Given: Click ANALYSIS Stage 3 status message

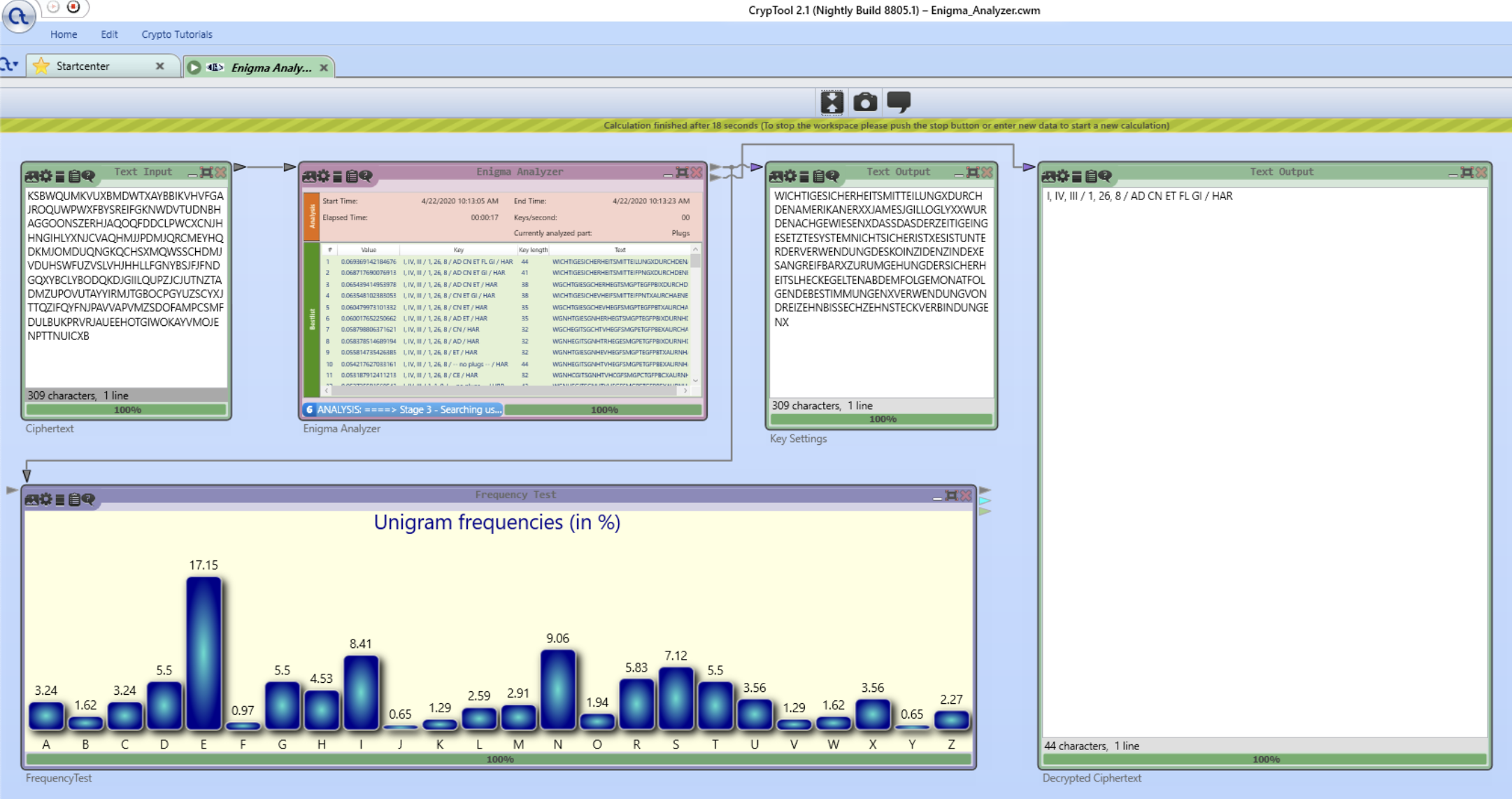Looking at the screenshot, I should 403,409.
